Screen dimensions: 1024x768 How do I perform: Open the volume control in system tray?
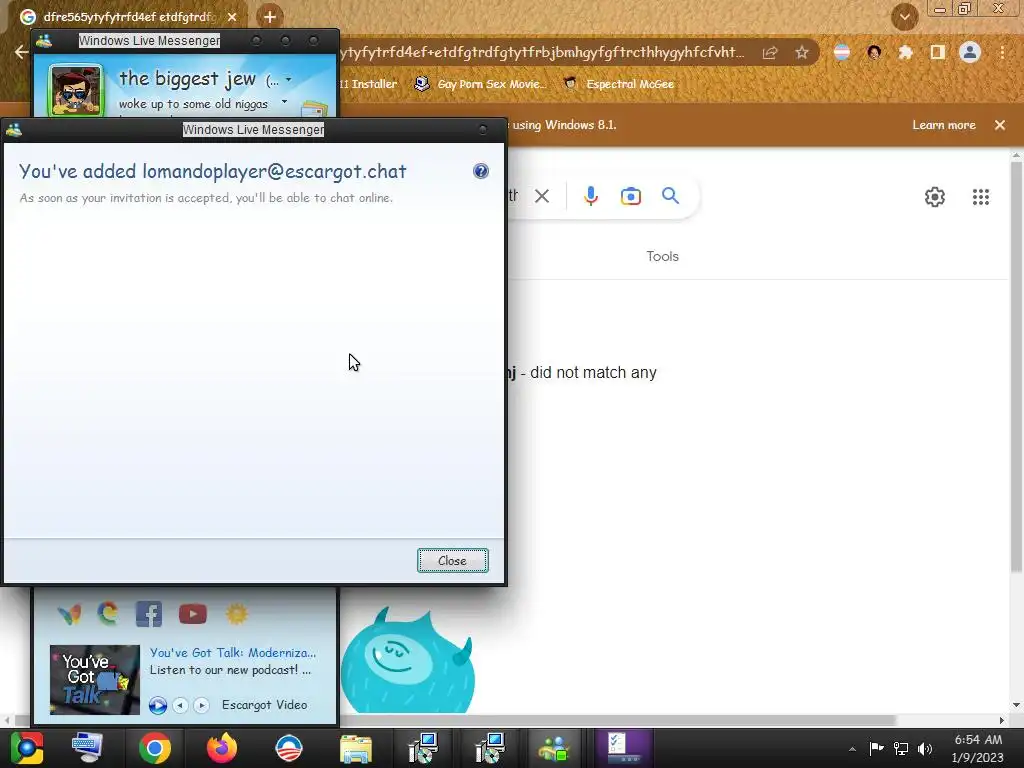[925, 749]
